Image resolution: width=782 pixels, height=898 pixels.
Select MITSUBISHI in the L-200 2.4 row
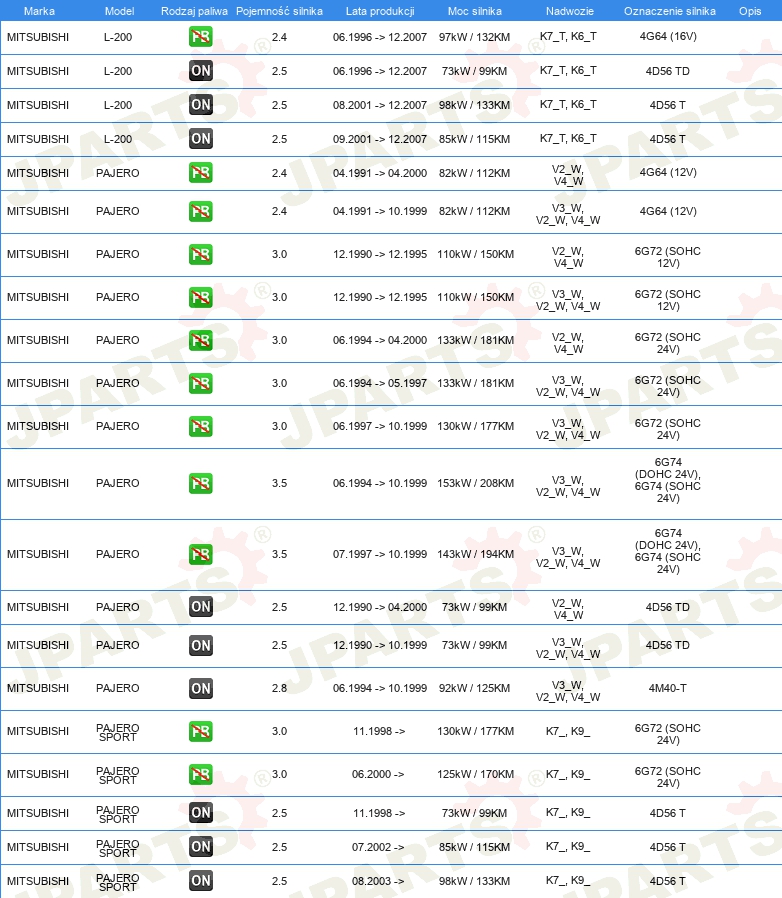pyautogui.click(x=38, y=37)
